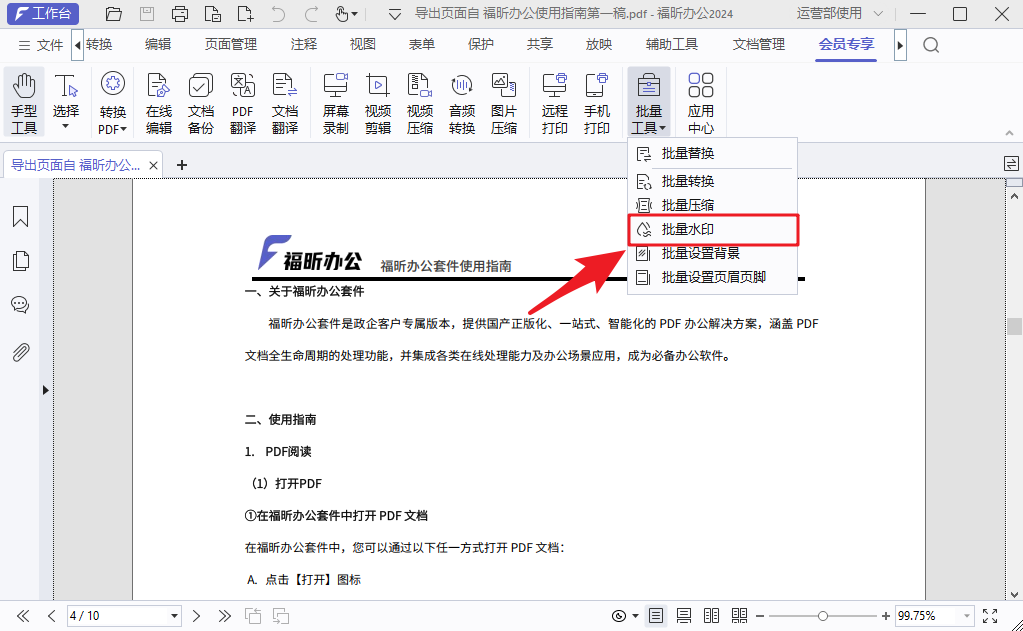Open the bookmarks panel in left sidebar
Screen dimensions: 1023x631
tap(20, 216)
